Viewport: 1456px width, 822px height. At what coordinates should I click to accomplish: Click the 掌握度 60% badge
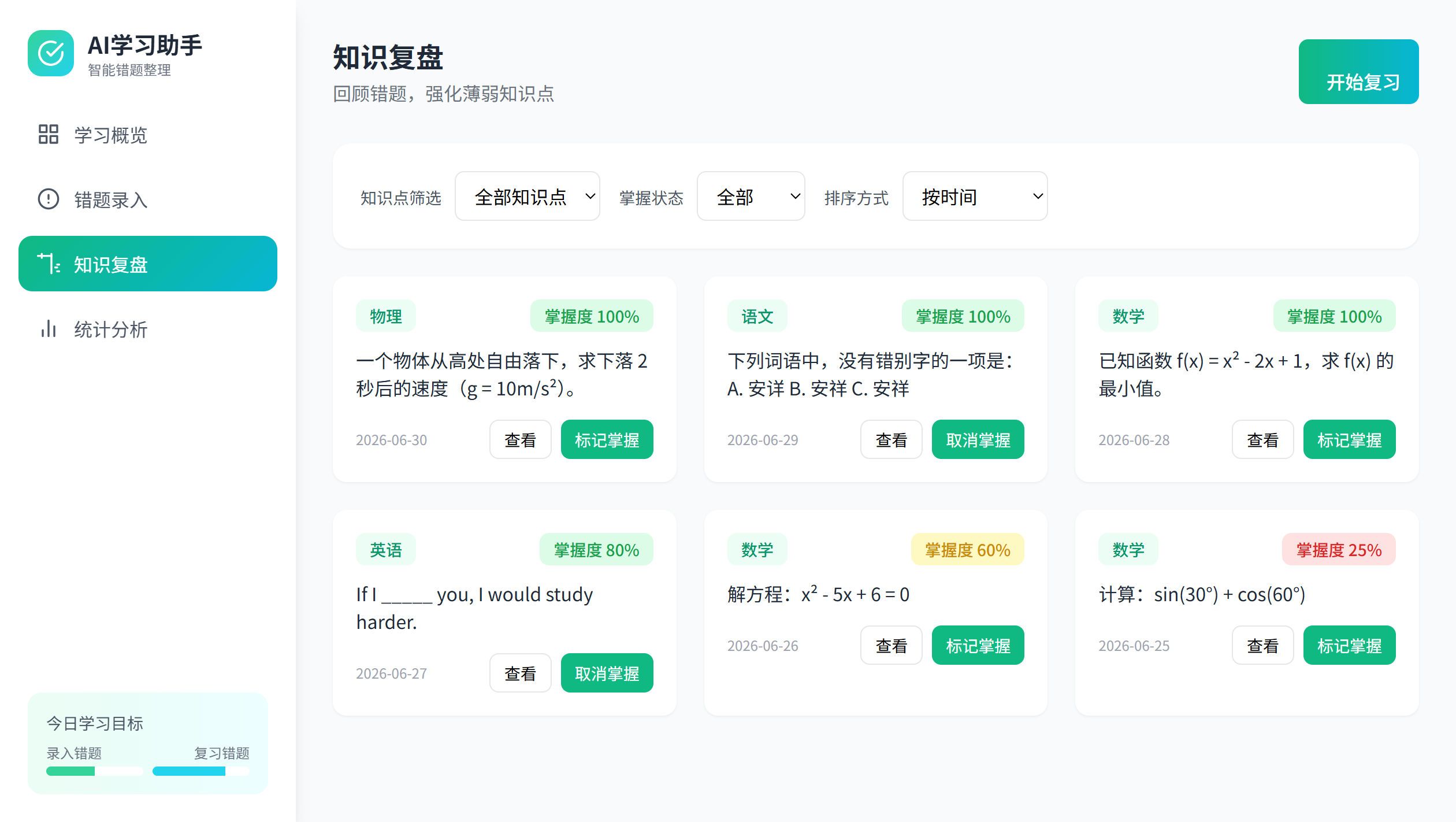(968, 550)
